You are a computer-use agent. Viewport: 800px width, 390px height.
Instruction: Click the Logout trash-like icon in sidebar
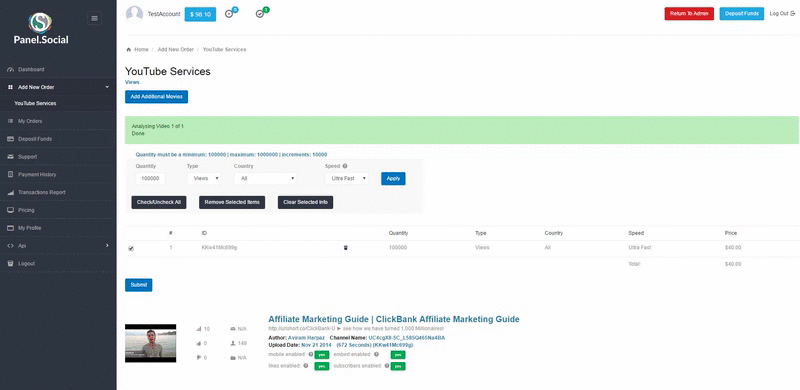pos(11,264)
